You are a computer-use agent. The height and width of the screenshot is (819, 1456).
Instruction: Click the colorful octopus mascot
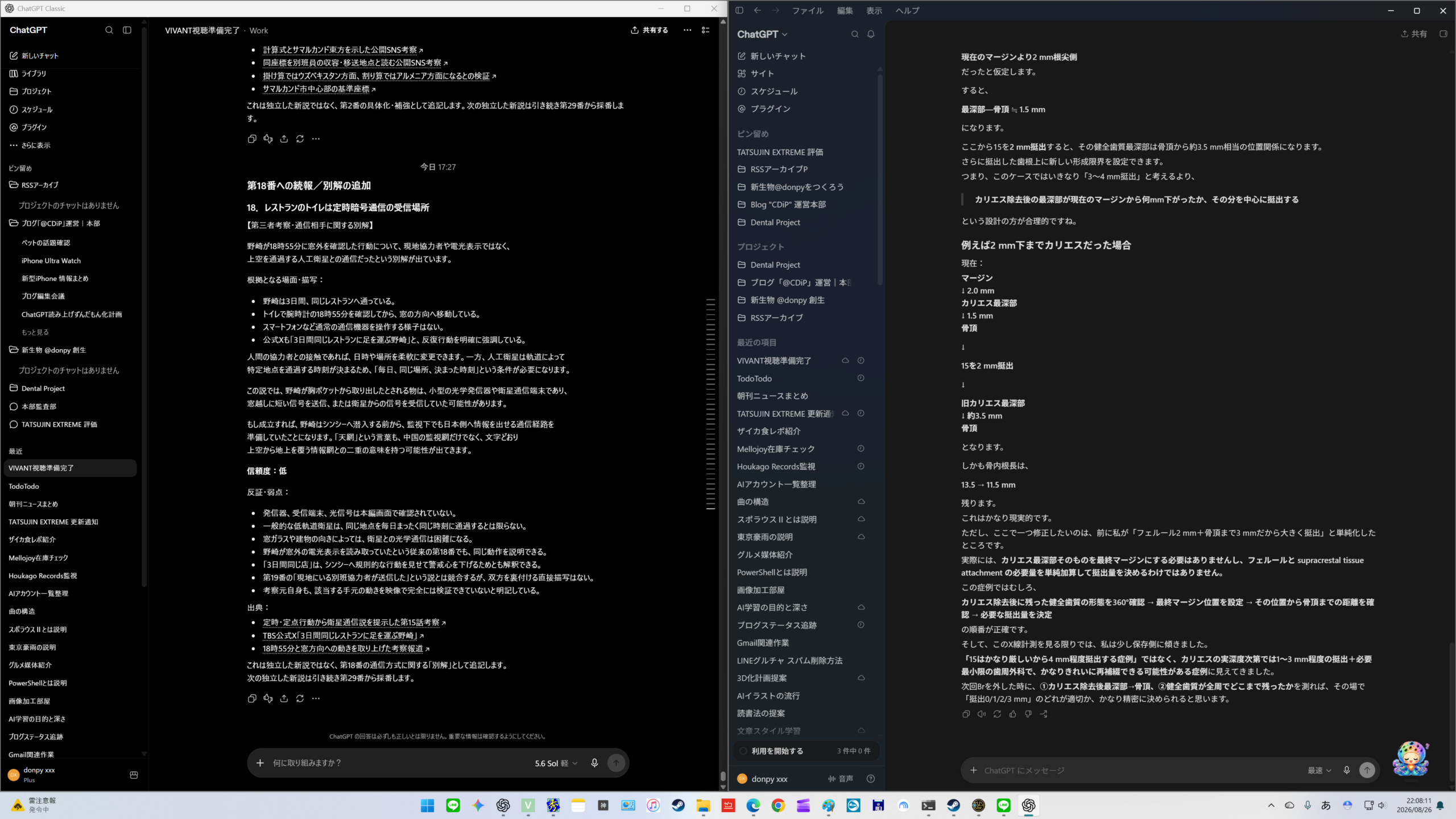tap(1410, 758)
